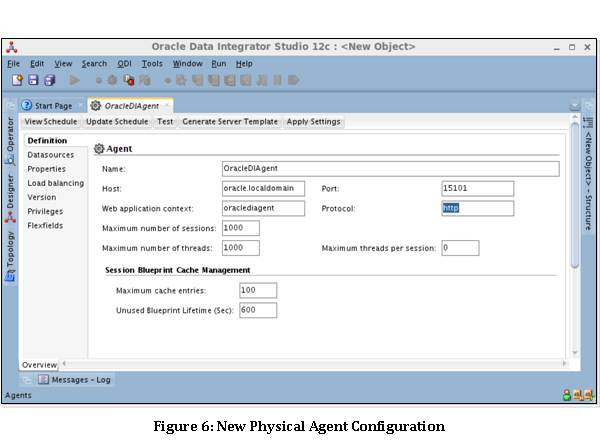Click the Web application context field

click(263, 208)
